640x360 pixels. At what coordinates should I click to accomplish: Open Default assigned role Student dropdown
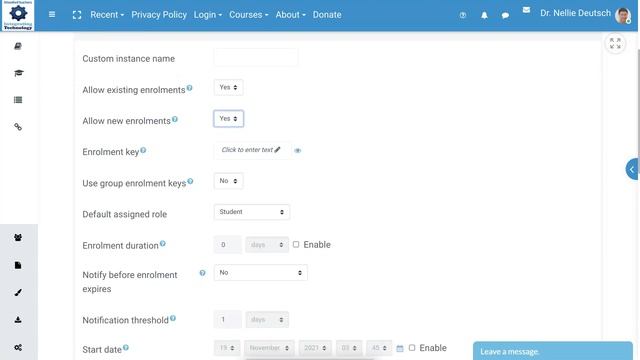coord(252,212)
